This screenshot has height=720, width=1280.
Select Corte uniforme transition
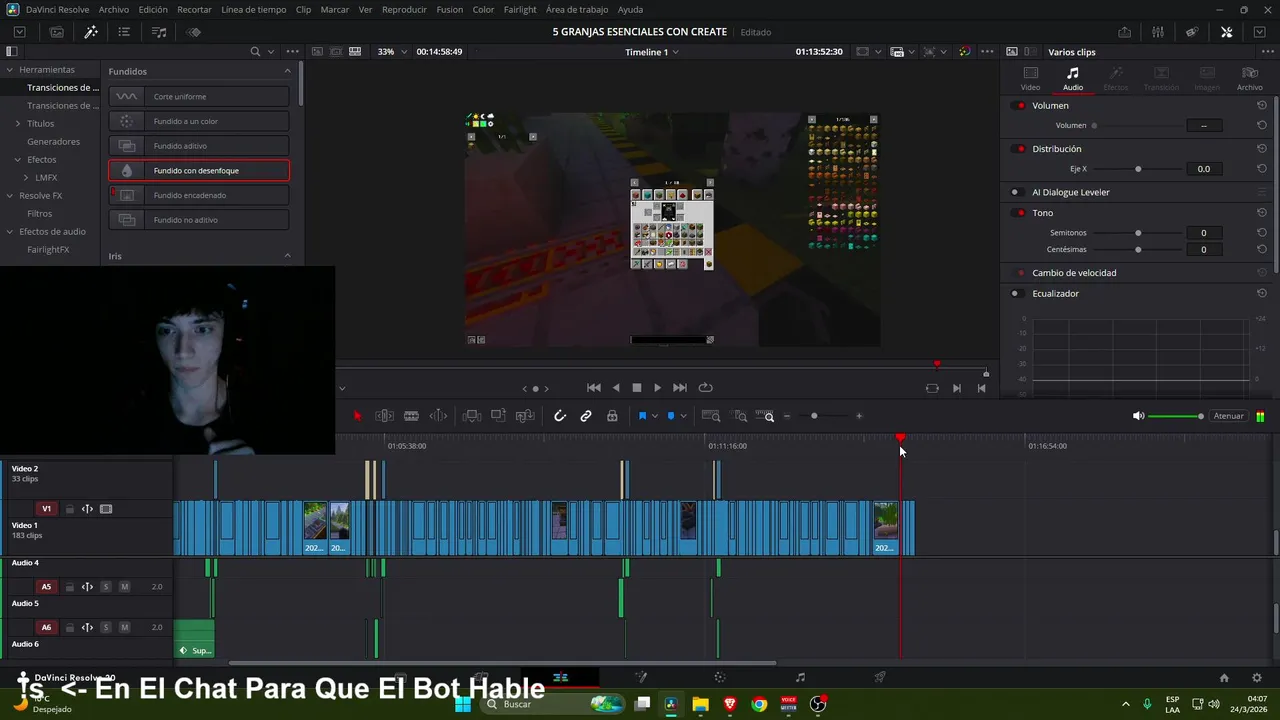[199, 97]
